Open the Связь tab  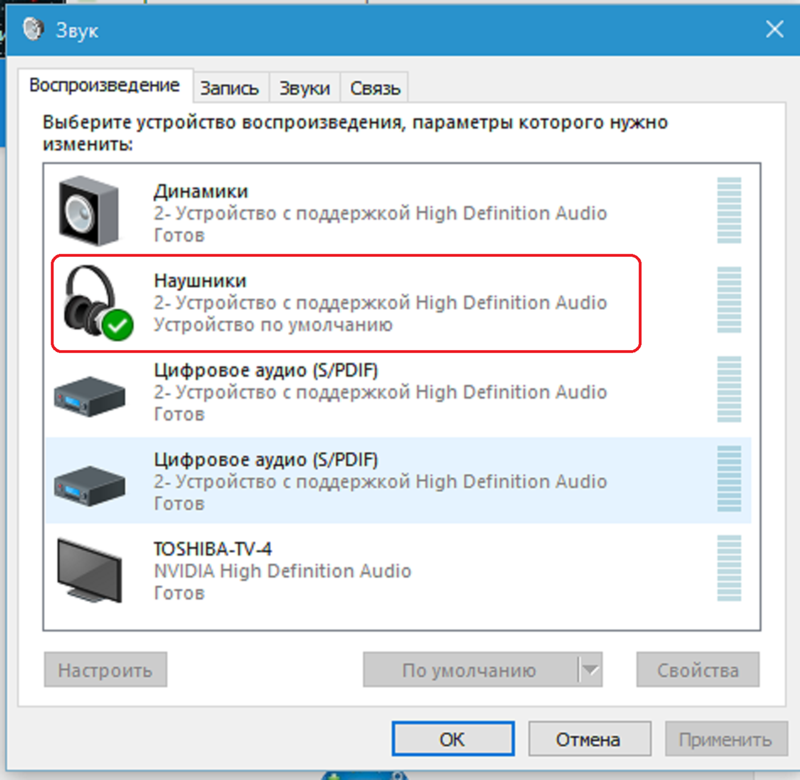(x=375, y=88)
